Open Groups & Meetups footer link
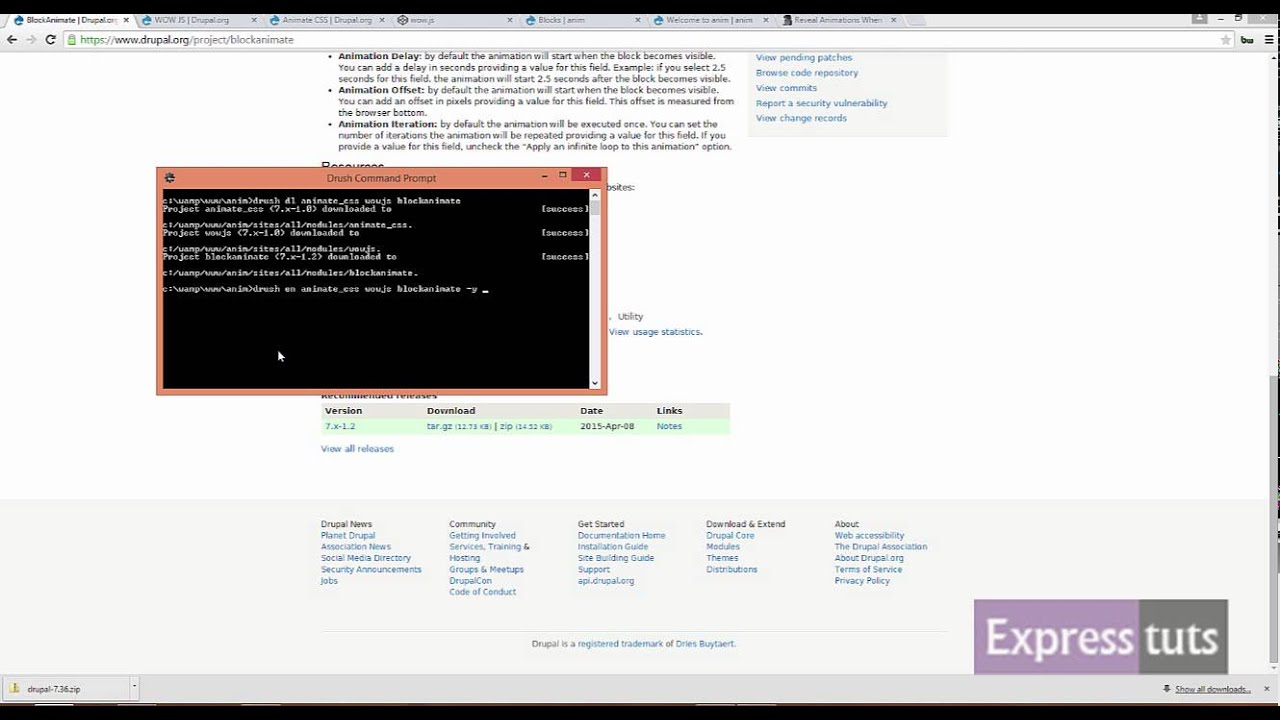 486,570
